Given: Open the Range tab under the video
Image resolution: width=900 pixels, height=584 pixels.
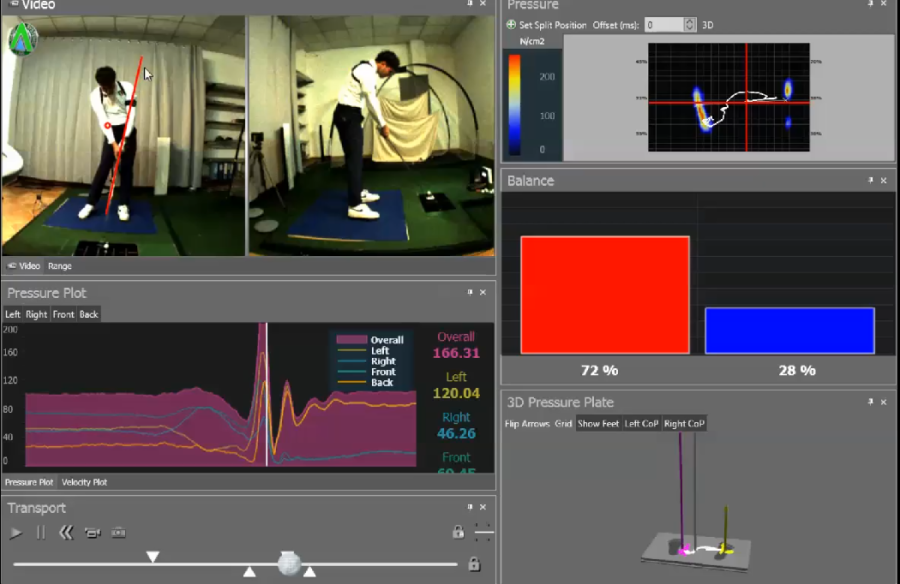Looking at the screenshot, I should coord(60,266).
